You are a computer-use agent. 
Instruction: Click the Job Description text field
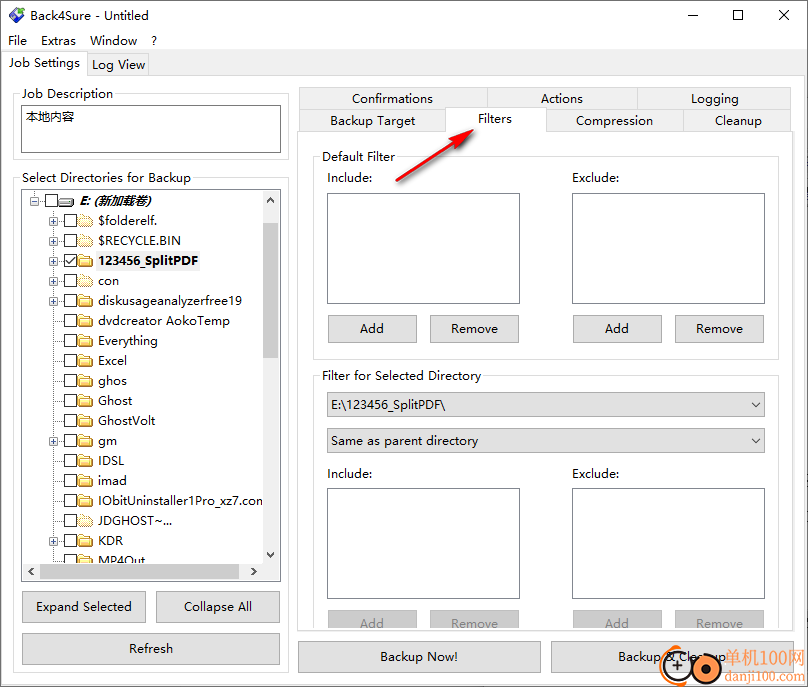pyautogui.click(x=151, y=129)
